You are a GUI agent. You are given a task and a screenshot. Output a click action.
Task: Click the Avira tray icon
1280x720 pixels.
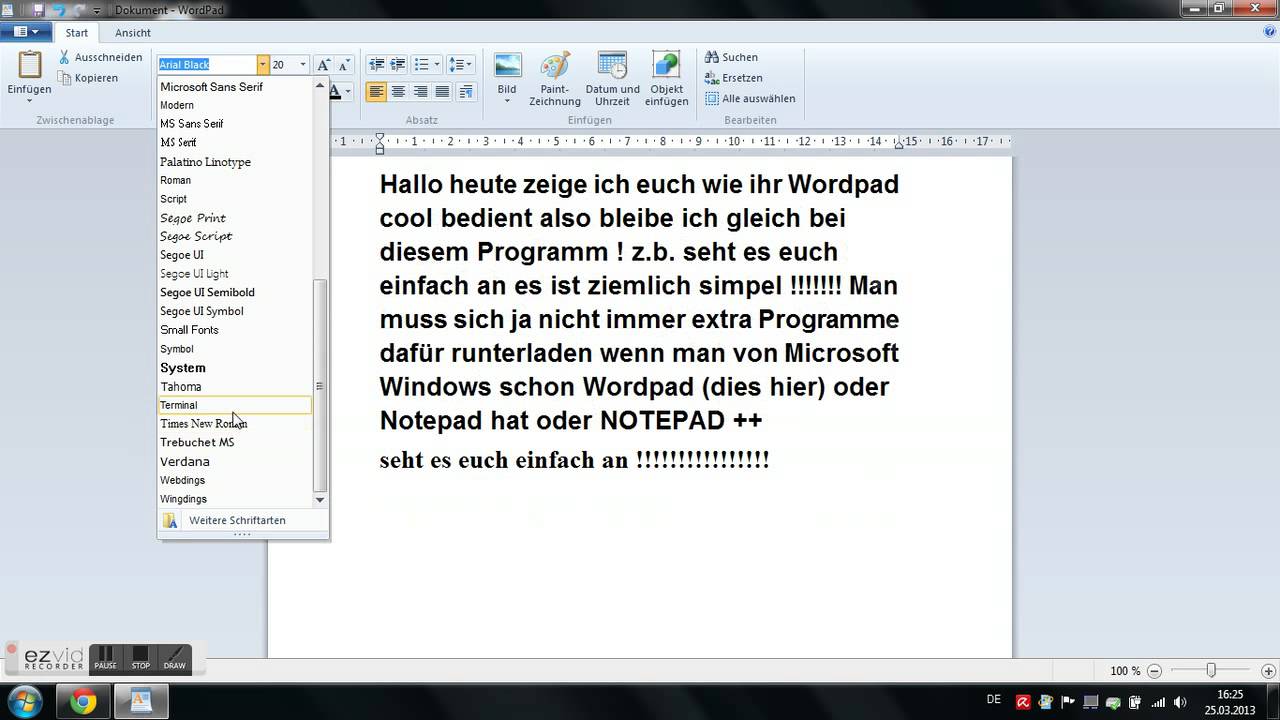(x=1024, y=702)
